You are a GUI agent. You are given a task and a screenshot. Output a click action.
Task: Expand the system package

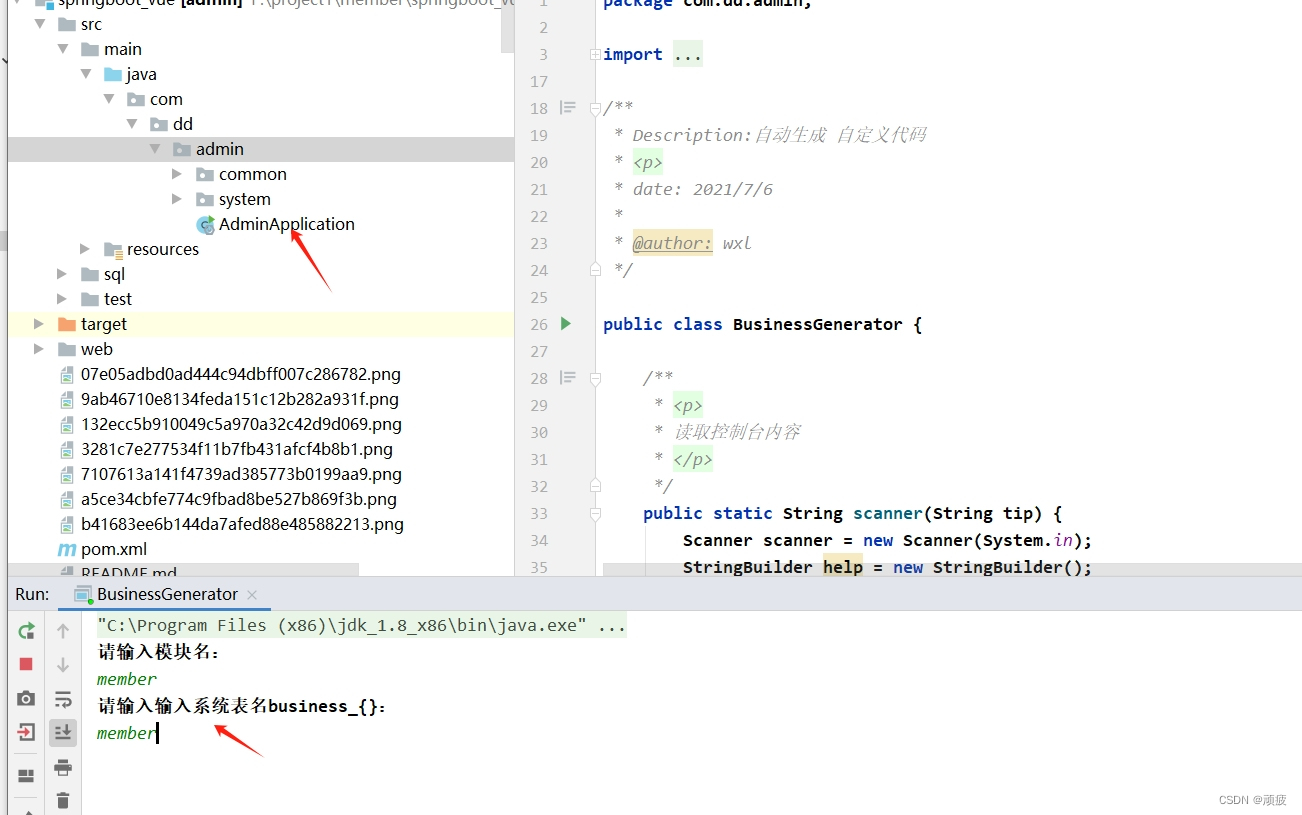click(177, 199)
